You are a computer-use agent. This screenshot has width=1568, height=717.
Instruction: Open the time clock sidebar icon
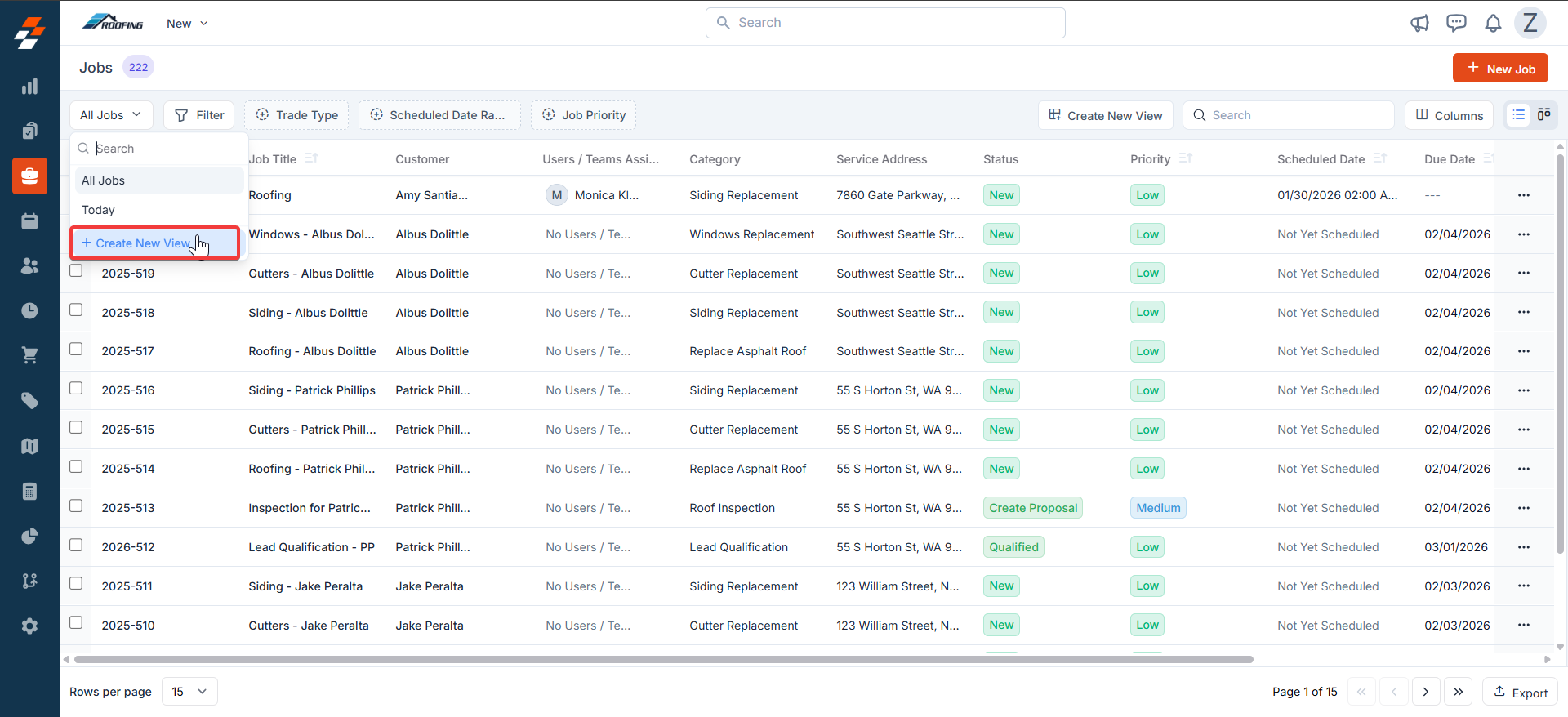29,310
